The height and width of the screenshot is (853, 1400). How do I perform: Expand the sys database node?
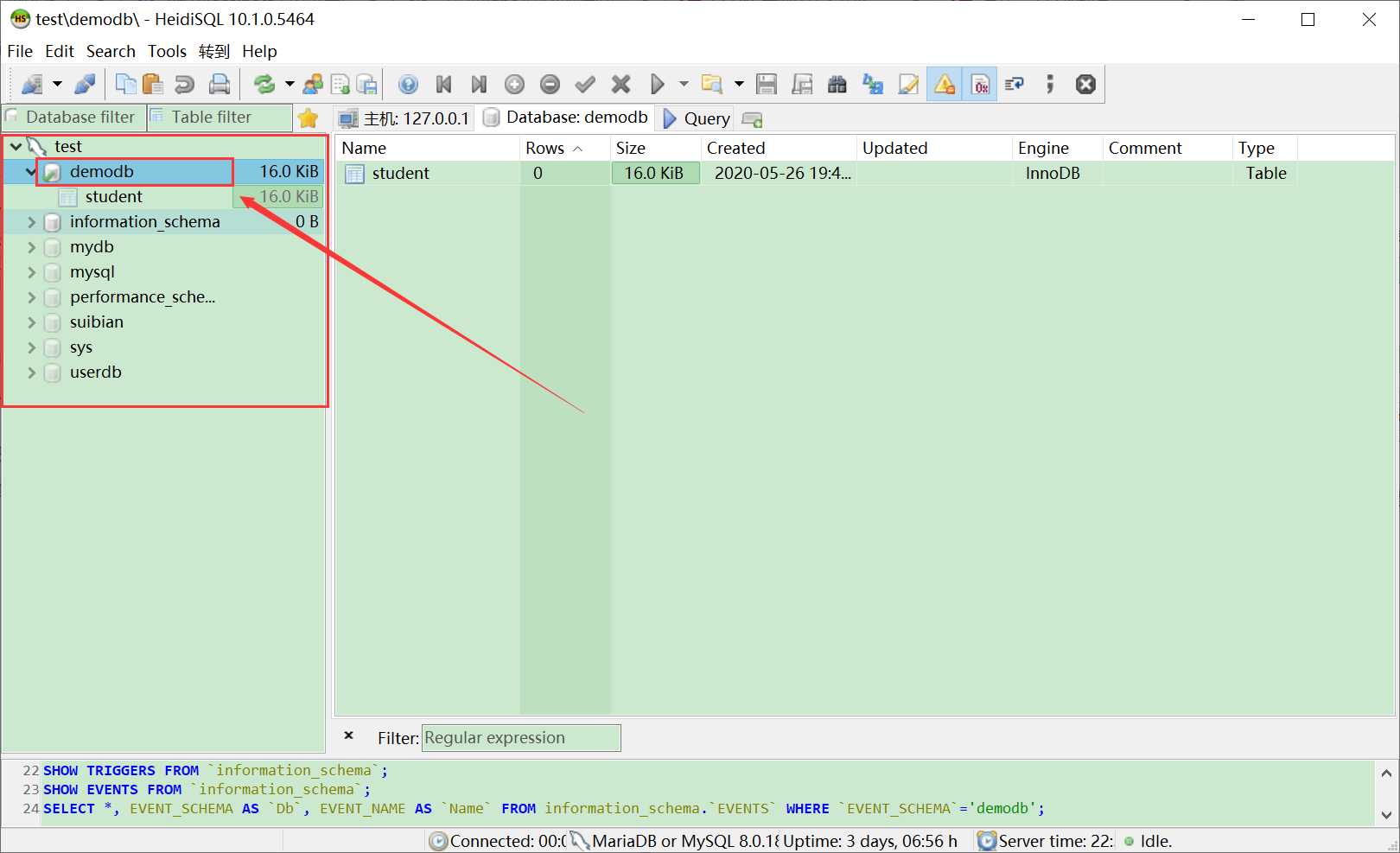pyautogui.click(x=31, y=347)
